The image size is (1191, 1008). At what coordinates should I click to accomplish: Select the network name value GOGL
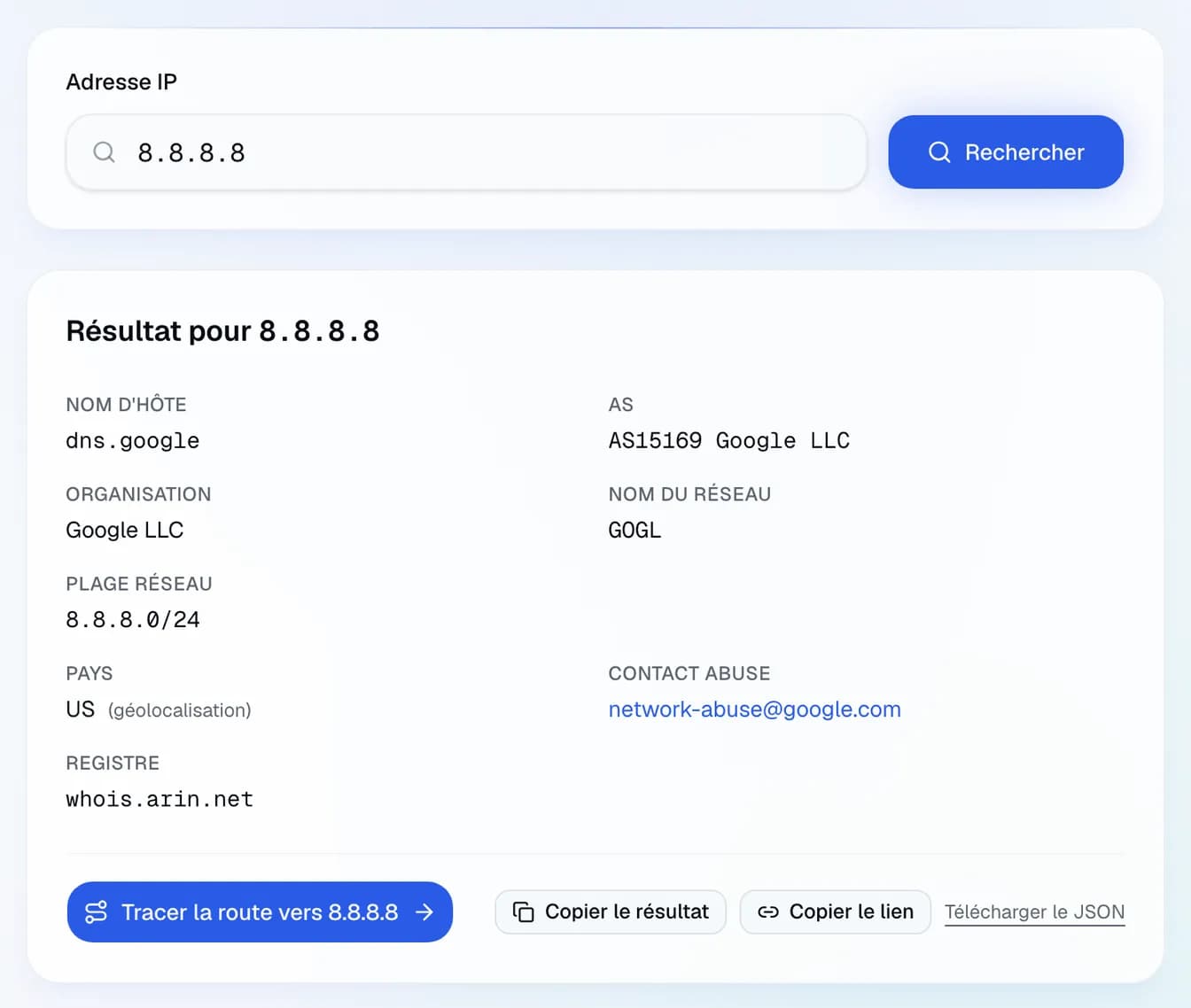pos(634,530)
